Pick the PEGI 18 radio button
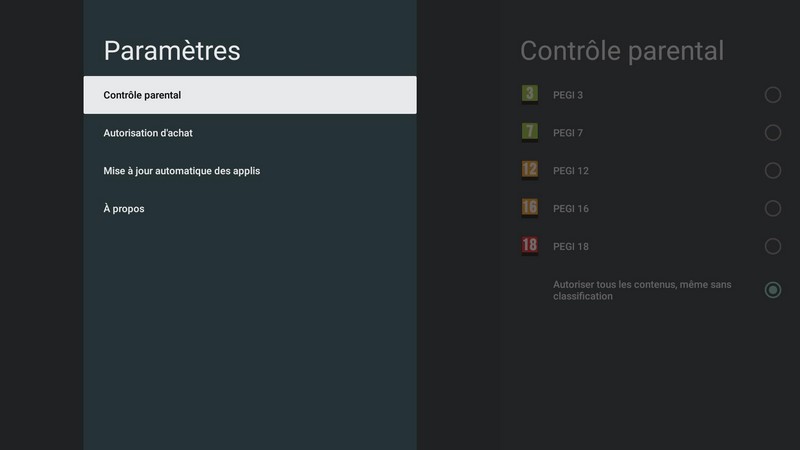Image resolution: width=800 pixels, height=450 pixels. click(x=773, y=247)
